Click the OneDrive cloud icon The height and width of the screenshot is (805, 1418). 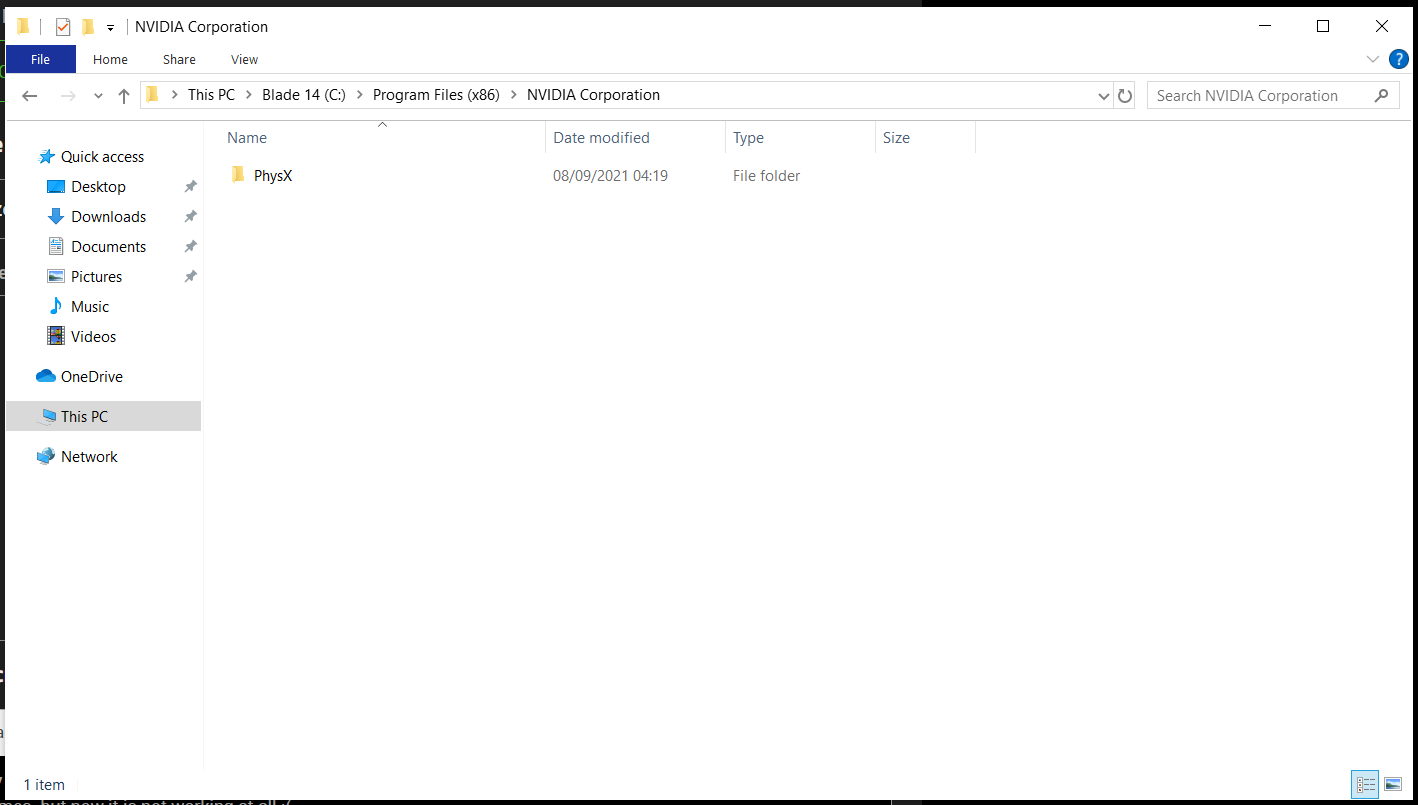[x=46, y=376]
